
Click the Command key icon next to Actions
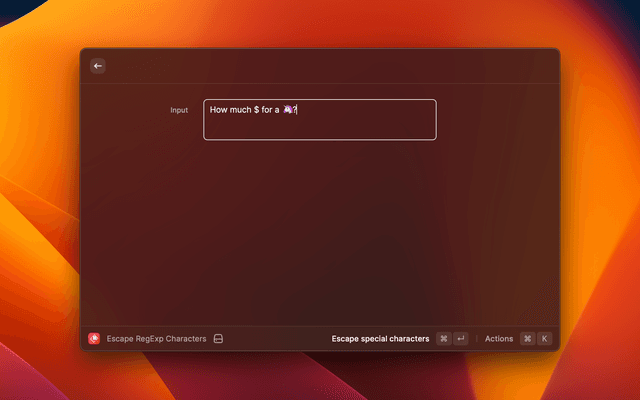(x=527, y=339)
